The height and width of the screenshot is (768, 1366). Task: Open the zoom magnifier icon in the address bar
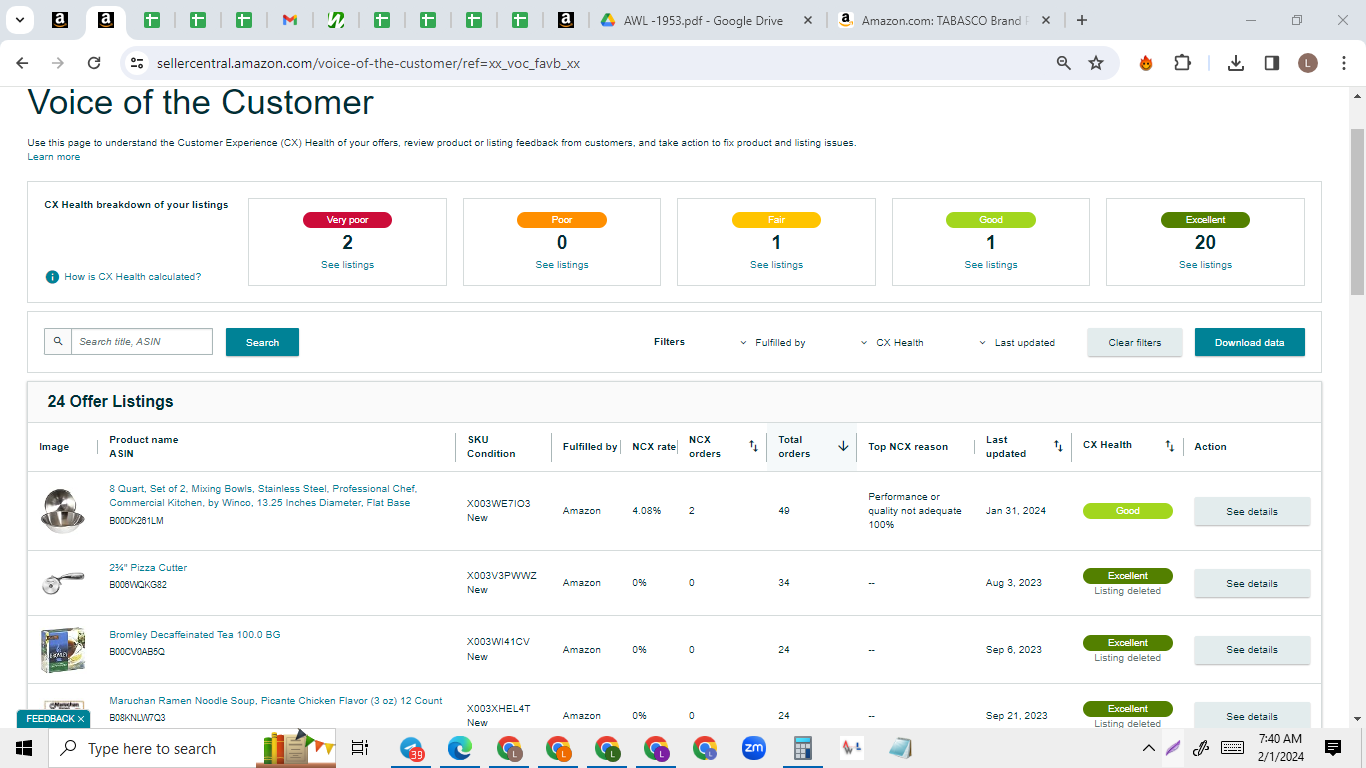point(1064,63)
